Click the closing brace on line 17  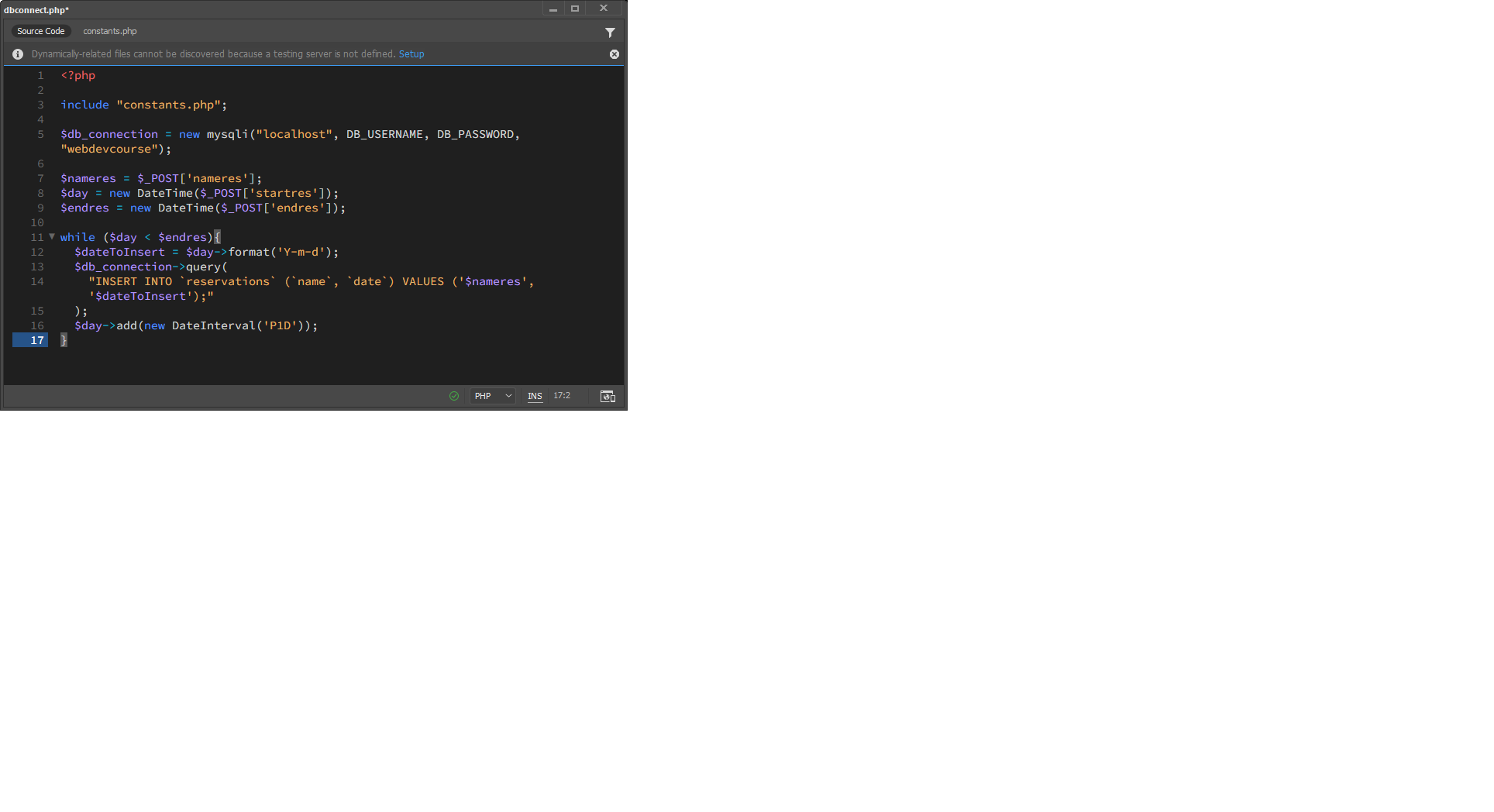64,340
